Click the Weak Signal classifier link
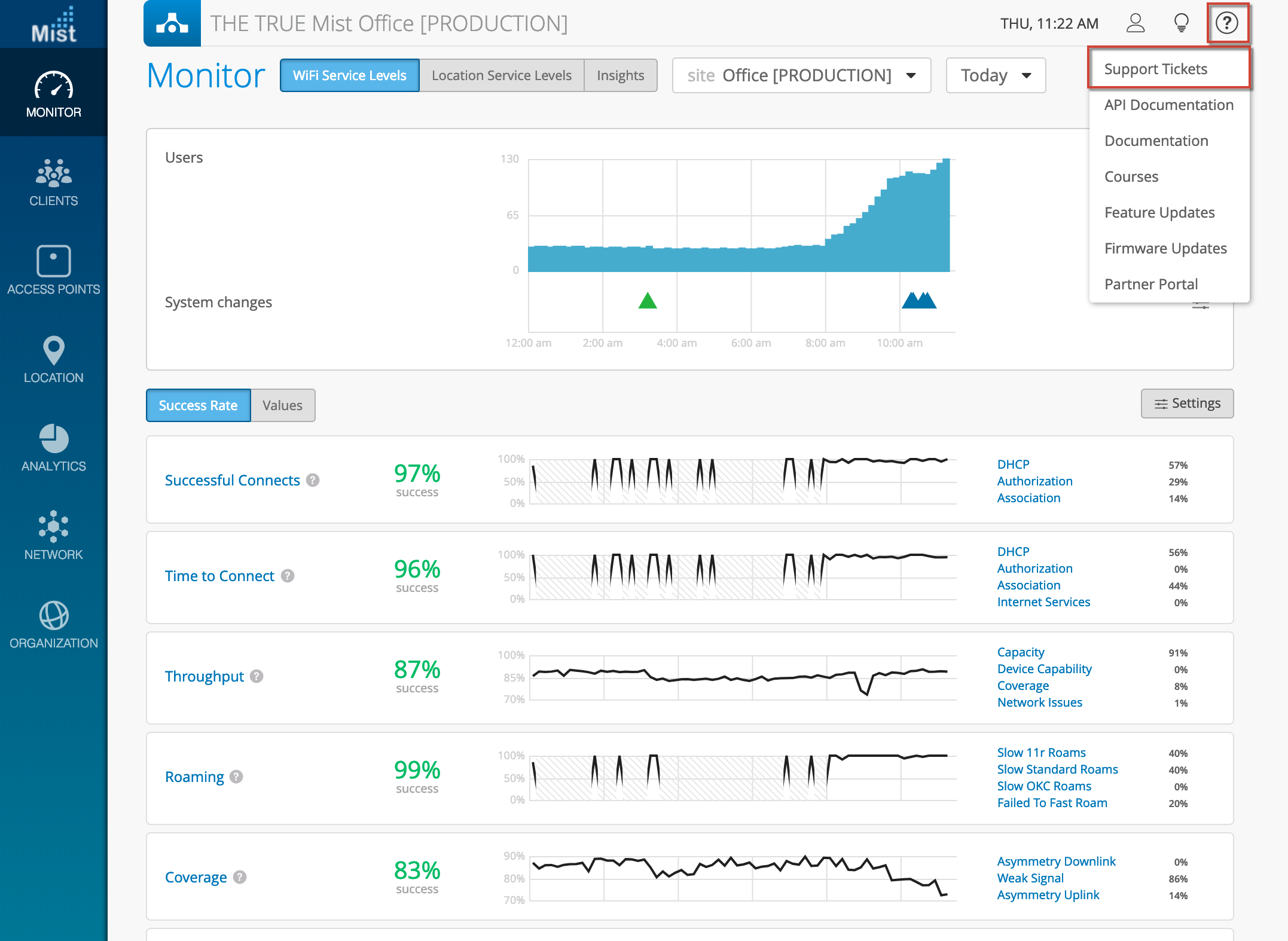The image size is (1288, 941). tap(1030, 878)
